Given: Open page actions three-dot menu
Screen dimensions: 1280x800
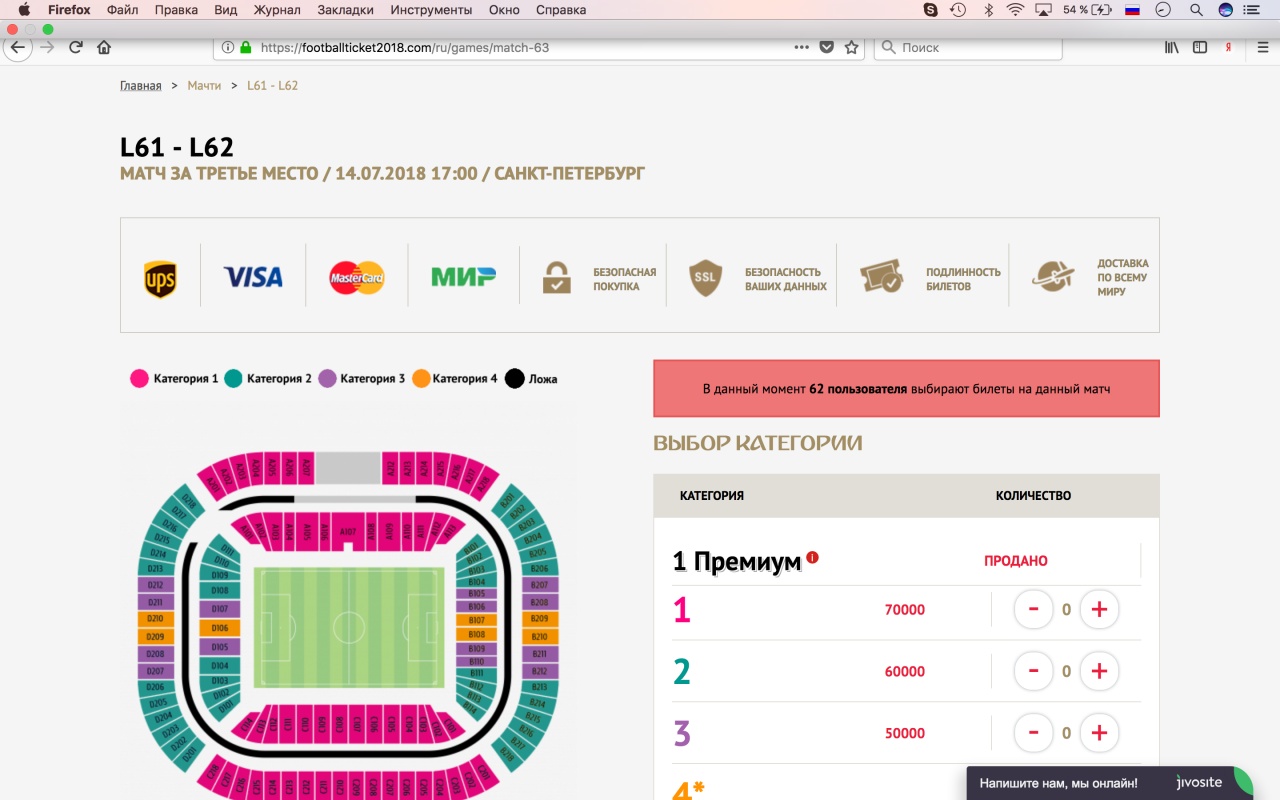Looking at the screenshot, I should 802,47.
